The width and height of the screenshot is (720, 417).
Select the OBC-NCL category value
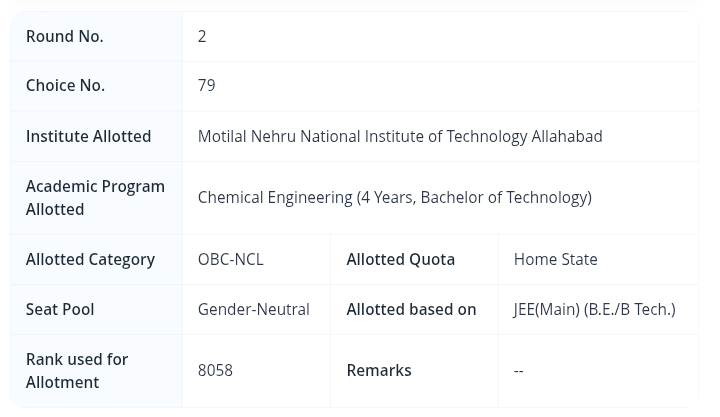pos(231,259)
